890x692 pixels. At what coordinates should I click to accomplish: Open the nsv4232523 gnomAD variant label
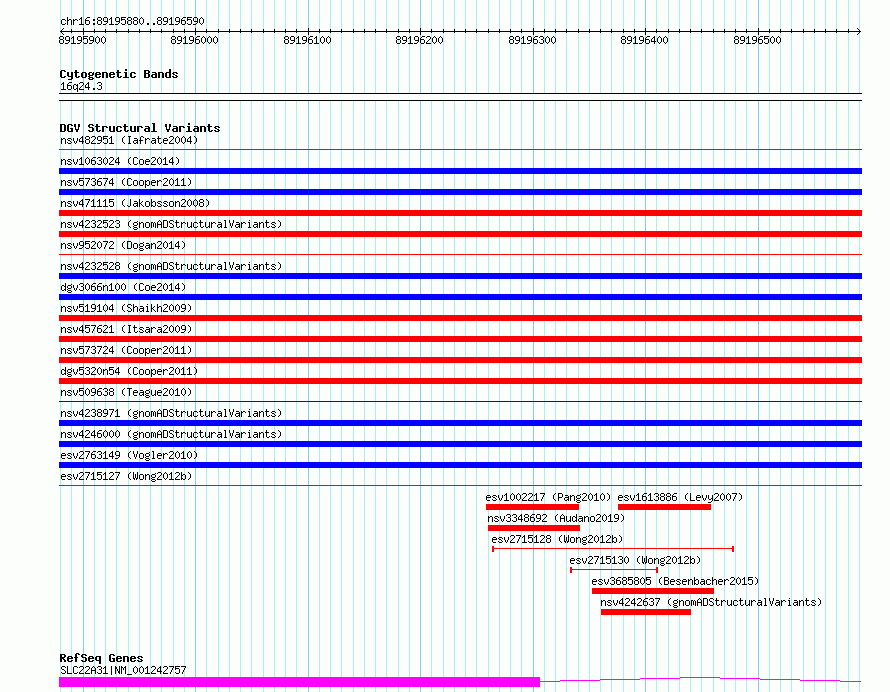tap(171, 224)
